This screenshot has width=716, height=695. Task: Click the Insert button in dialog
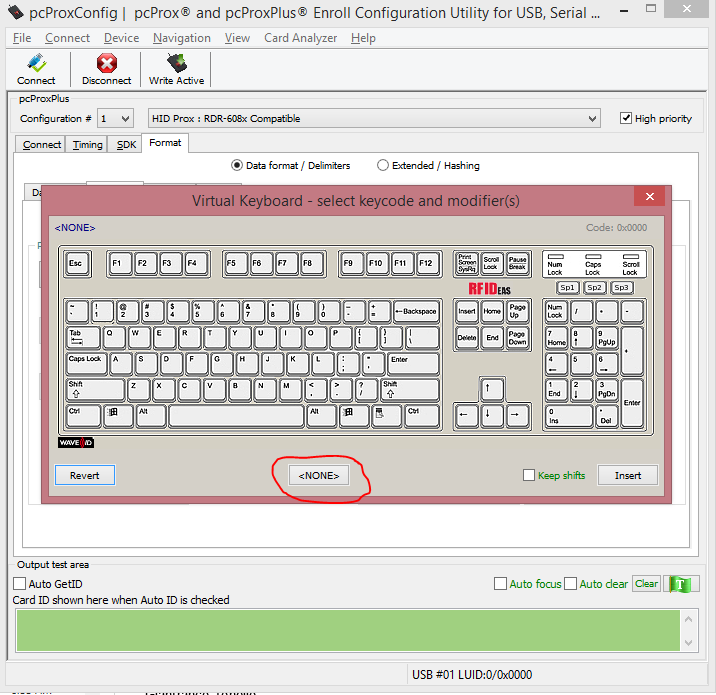click(627, 475)
